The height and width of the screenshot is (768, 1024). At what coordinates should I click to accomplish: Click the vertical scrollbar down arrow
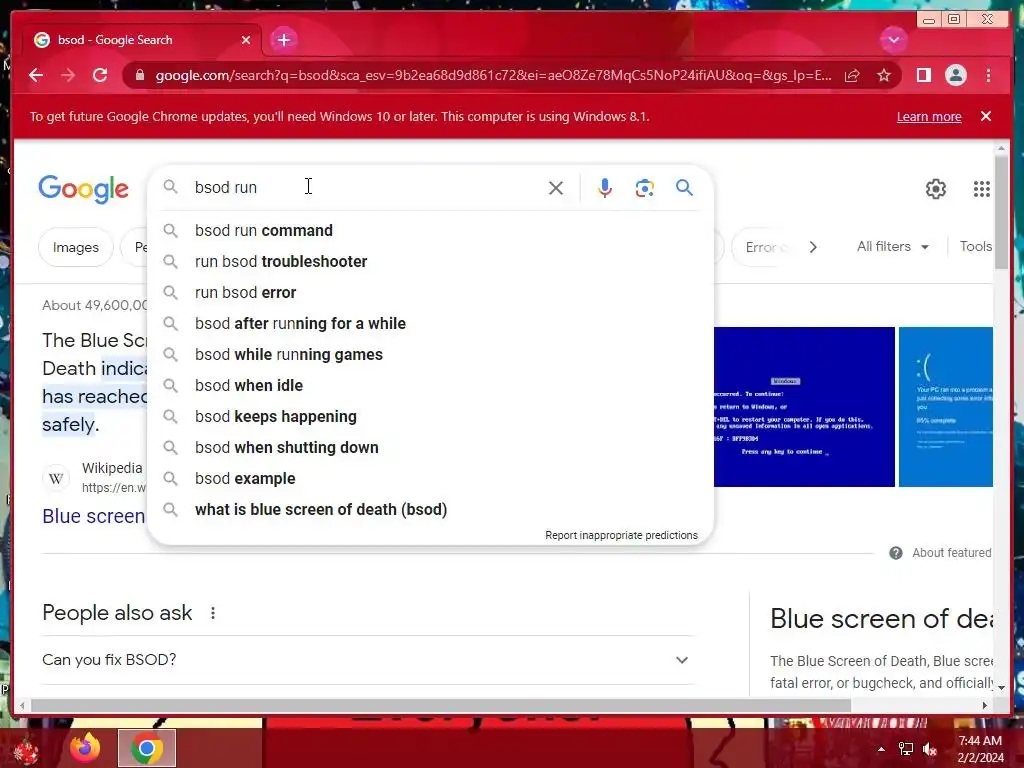point(1001,687)
